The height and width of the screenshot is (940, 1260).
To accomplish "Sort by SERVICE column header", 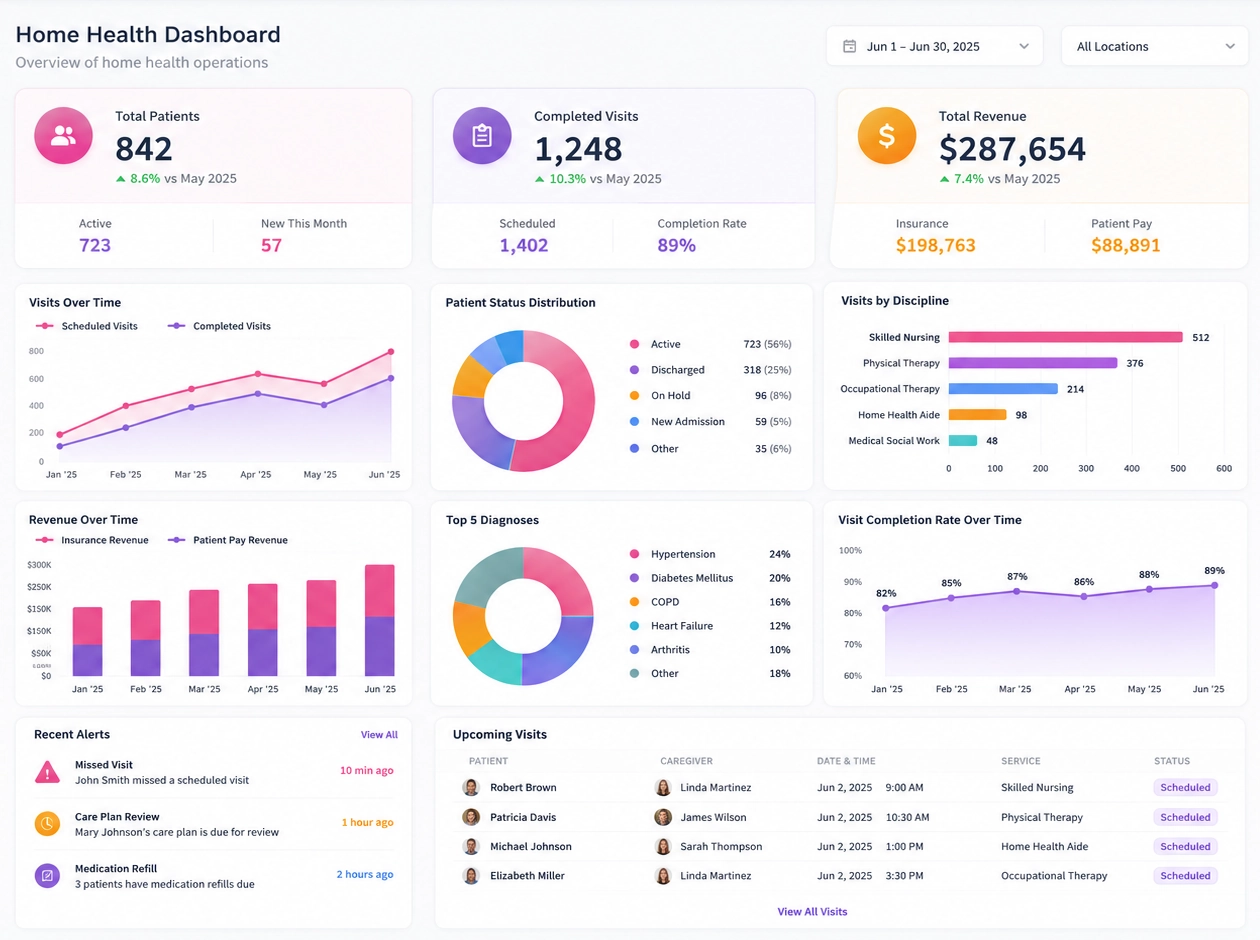I will pos(1021,761).
